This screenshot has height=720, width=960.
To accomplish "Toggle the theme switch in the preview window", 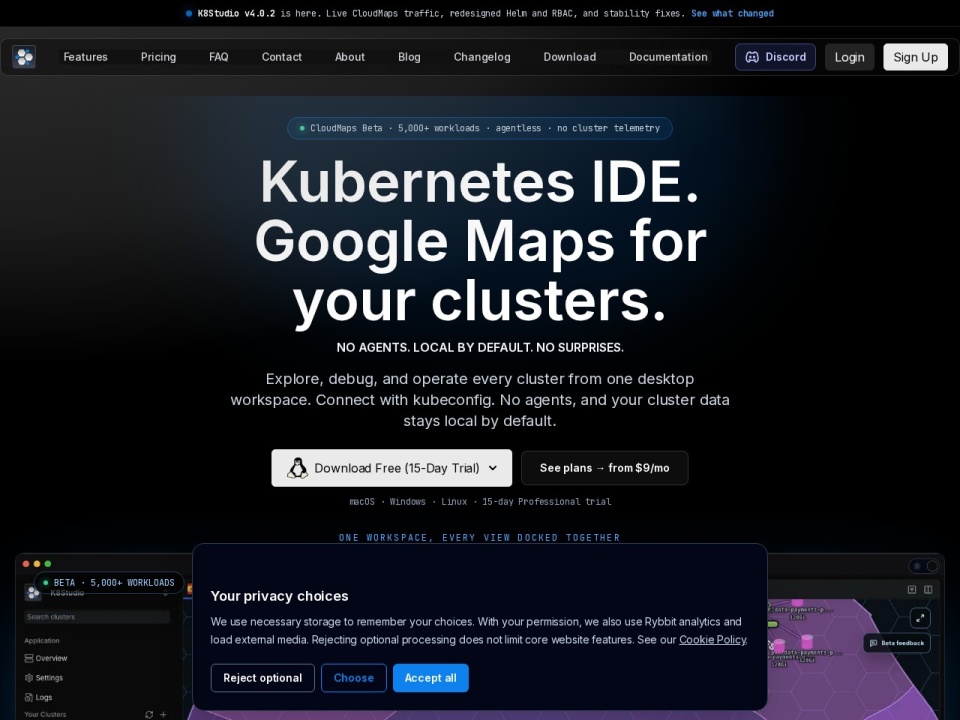I will click(x=923, y=566).
